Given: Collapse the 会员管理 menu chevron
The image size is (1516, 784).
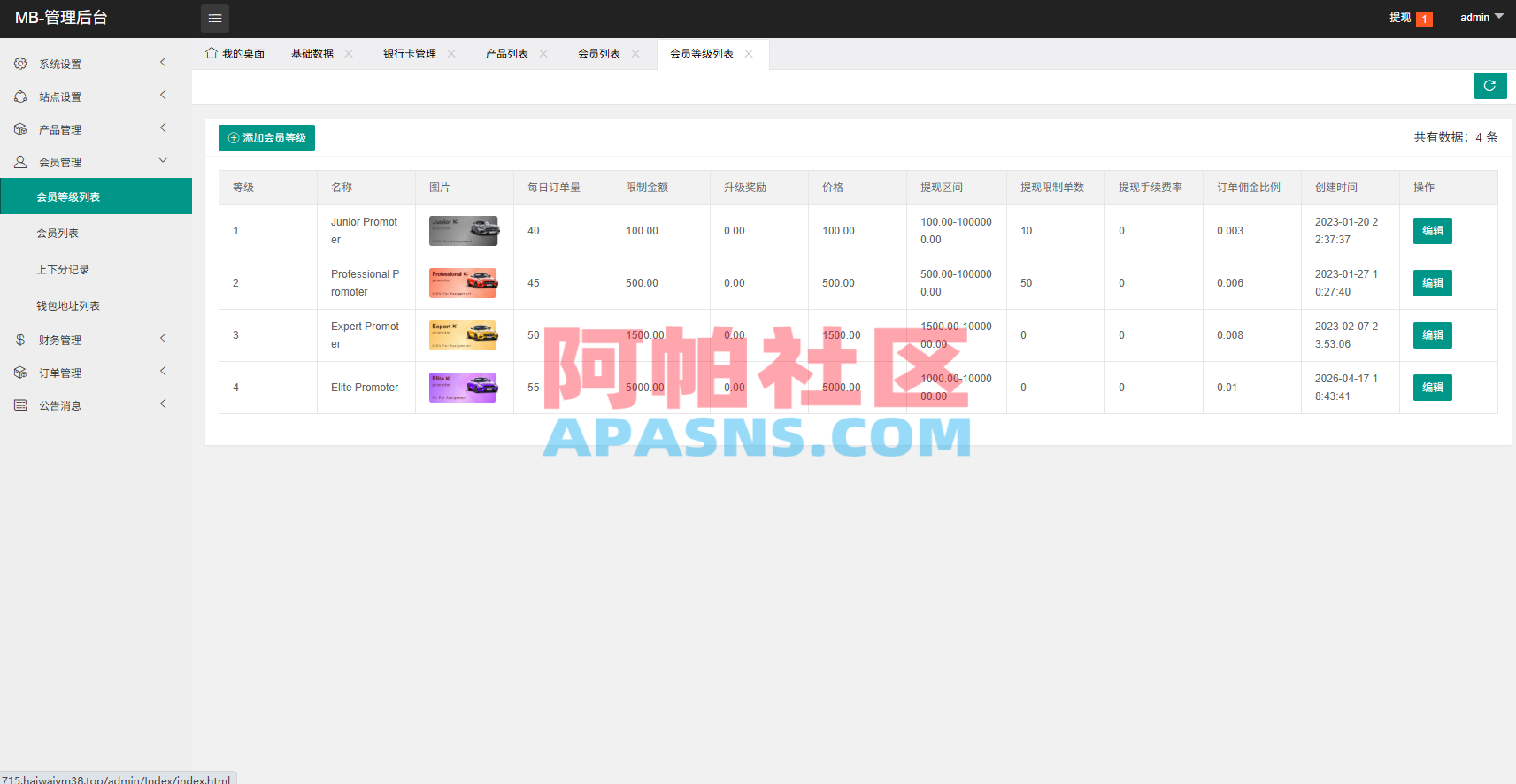Looking at the screenshot, I should 163,160.
